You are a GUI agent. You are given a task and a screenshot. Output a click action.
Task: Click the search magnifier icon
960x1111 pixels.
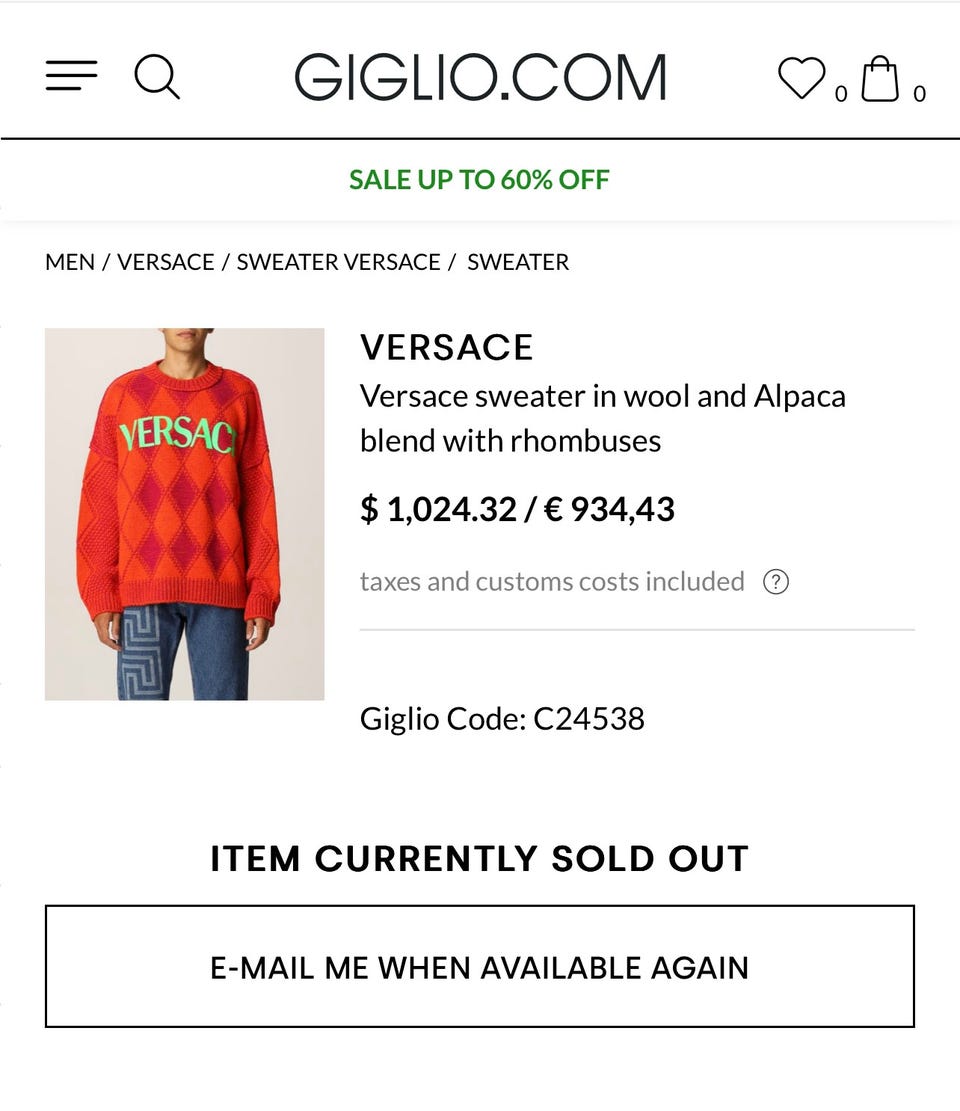(157, 76)
